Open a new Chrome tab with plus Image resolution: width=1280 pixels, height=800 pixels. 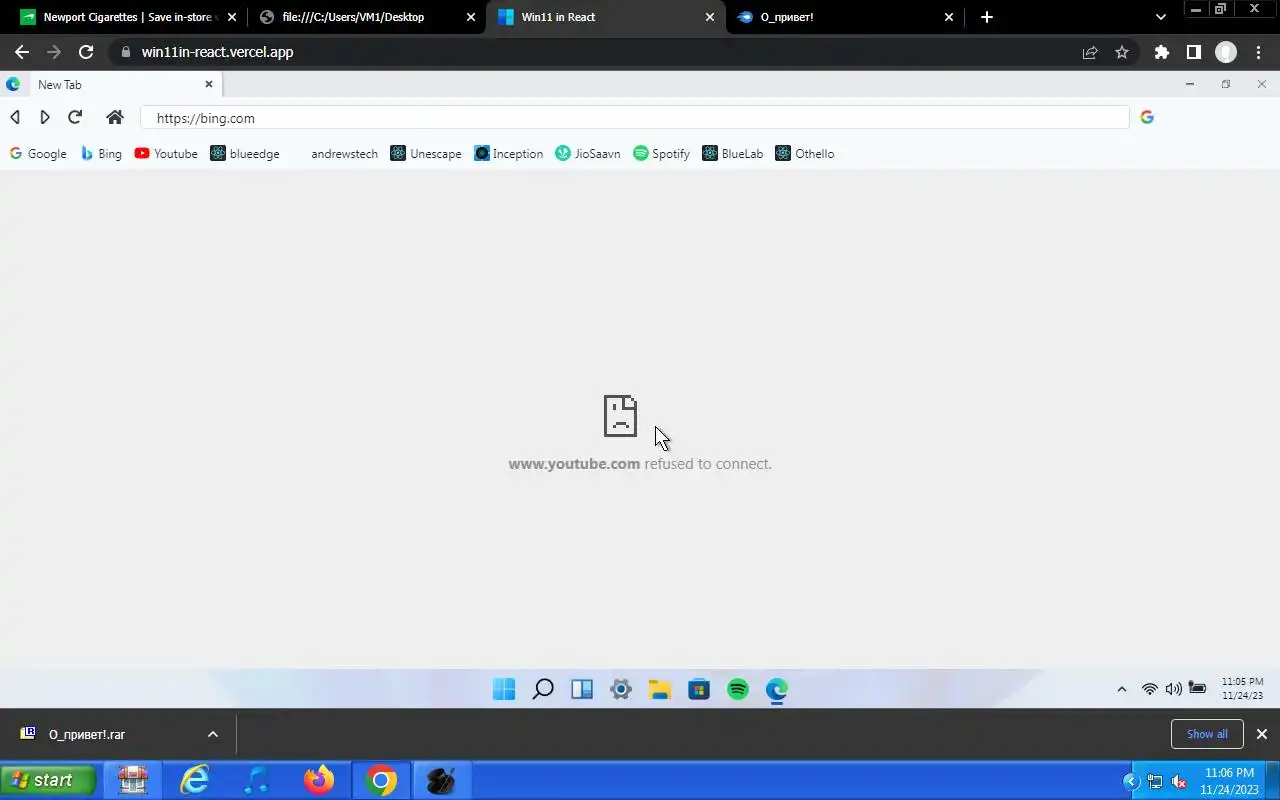click(x=987, y=17)
